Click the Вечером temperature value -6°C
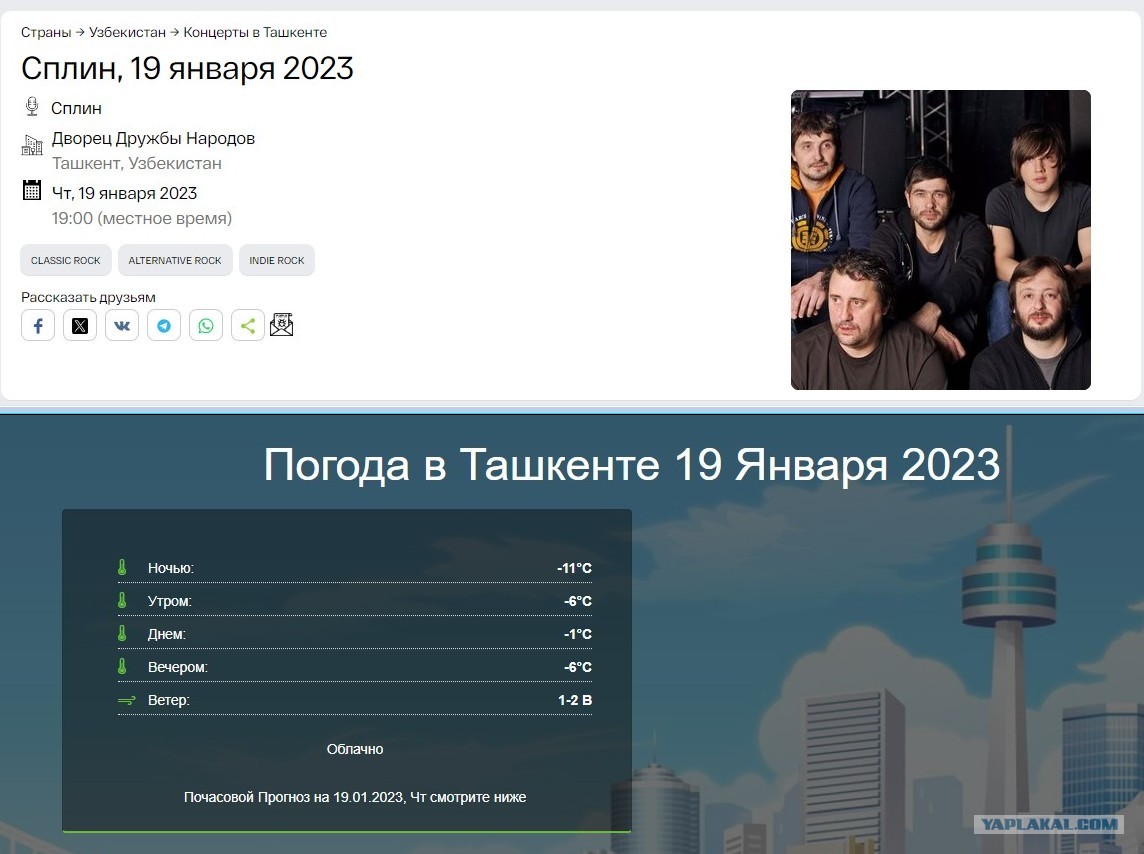The height and width of the screenshot is (854, 1144). pos(578,667)
